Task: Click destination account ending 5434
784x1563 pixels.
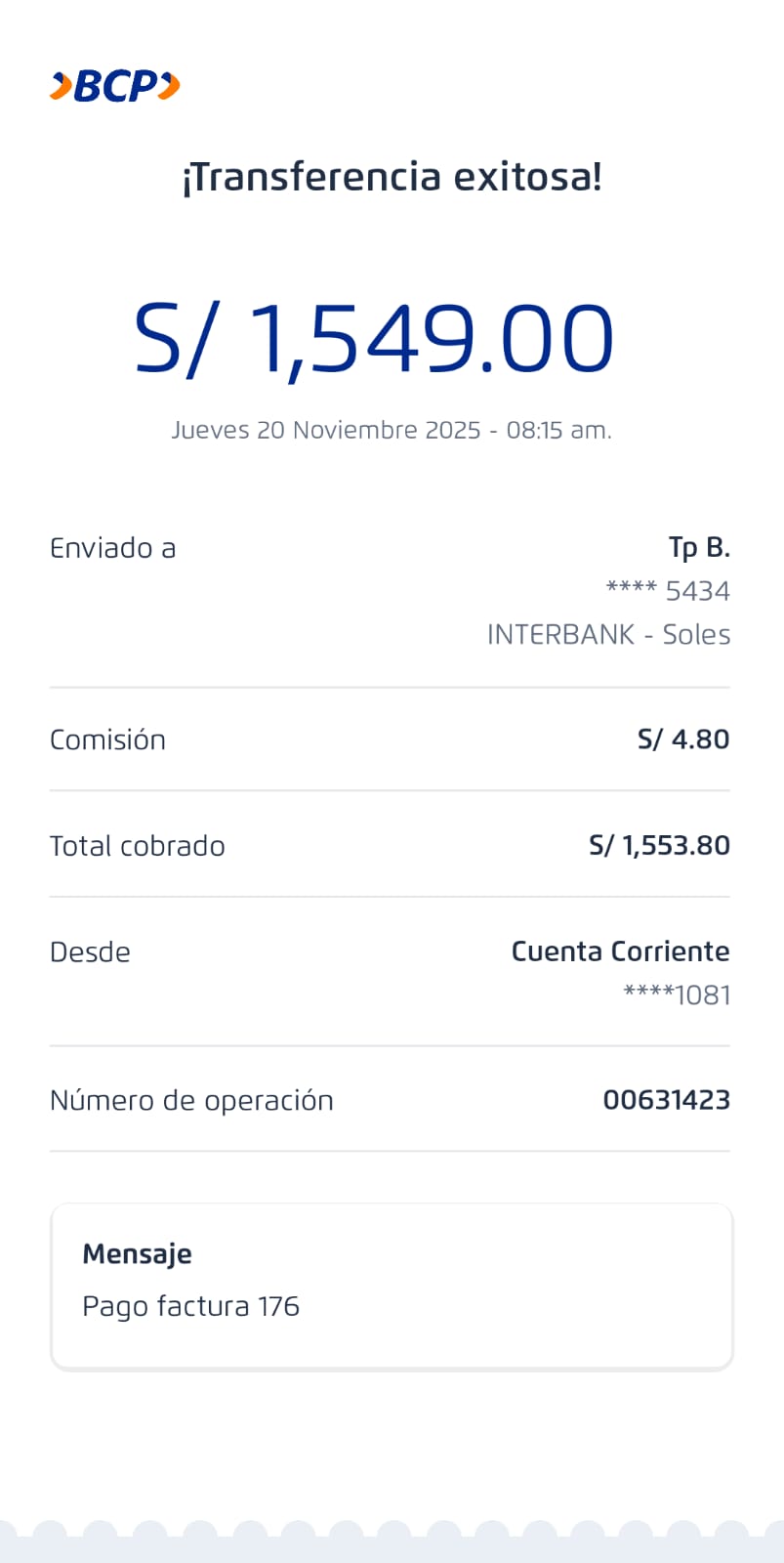Action: 668,591
